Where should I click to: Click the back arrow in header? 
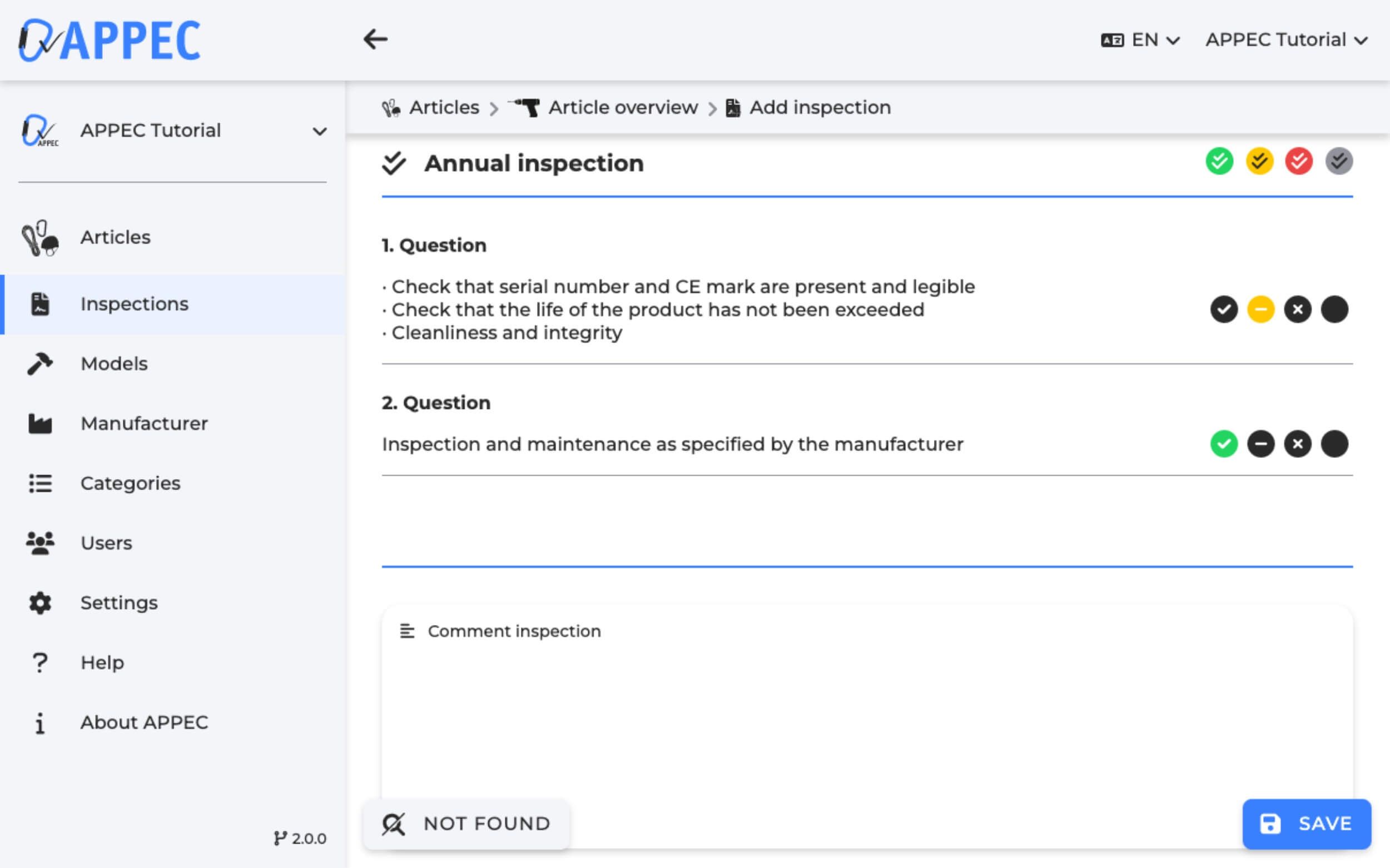(375, 39)
